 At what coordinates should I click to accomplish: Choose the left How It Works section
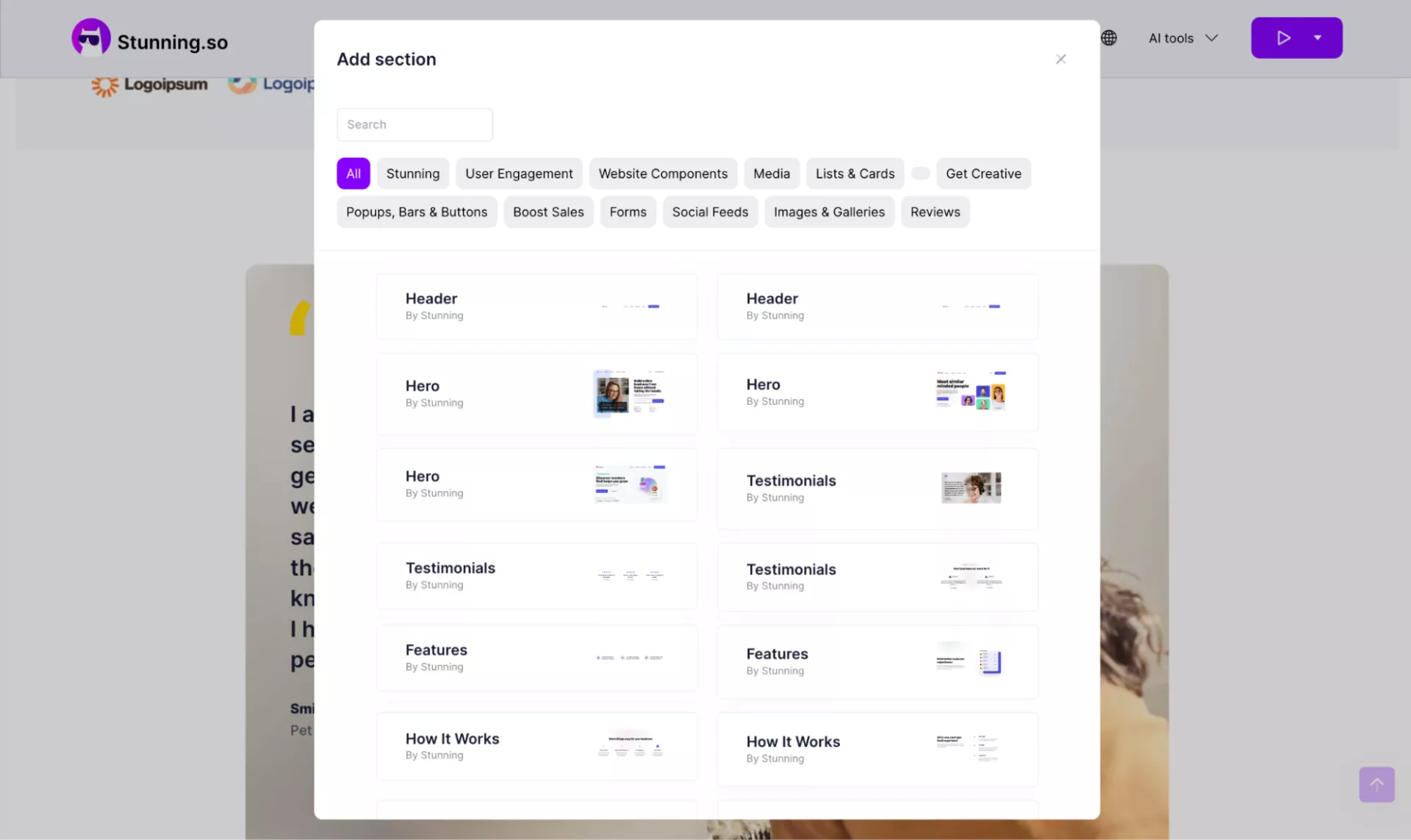536,746
